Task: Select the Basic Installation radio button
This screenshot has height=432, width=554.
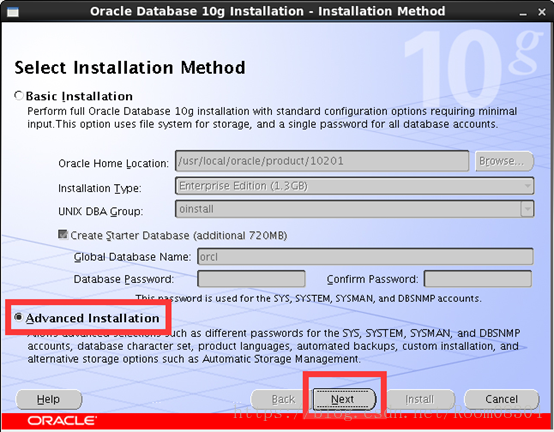Action: (x=19, y=96)
